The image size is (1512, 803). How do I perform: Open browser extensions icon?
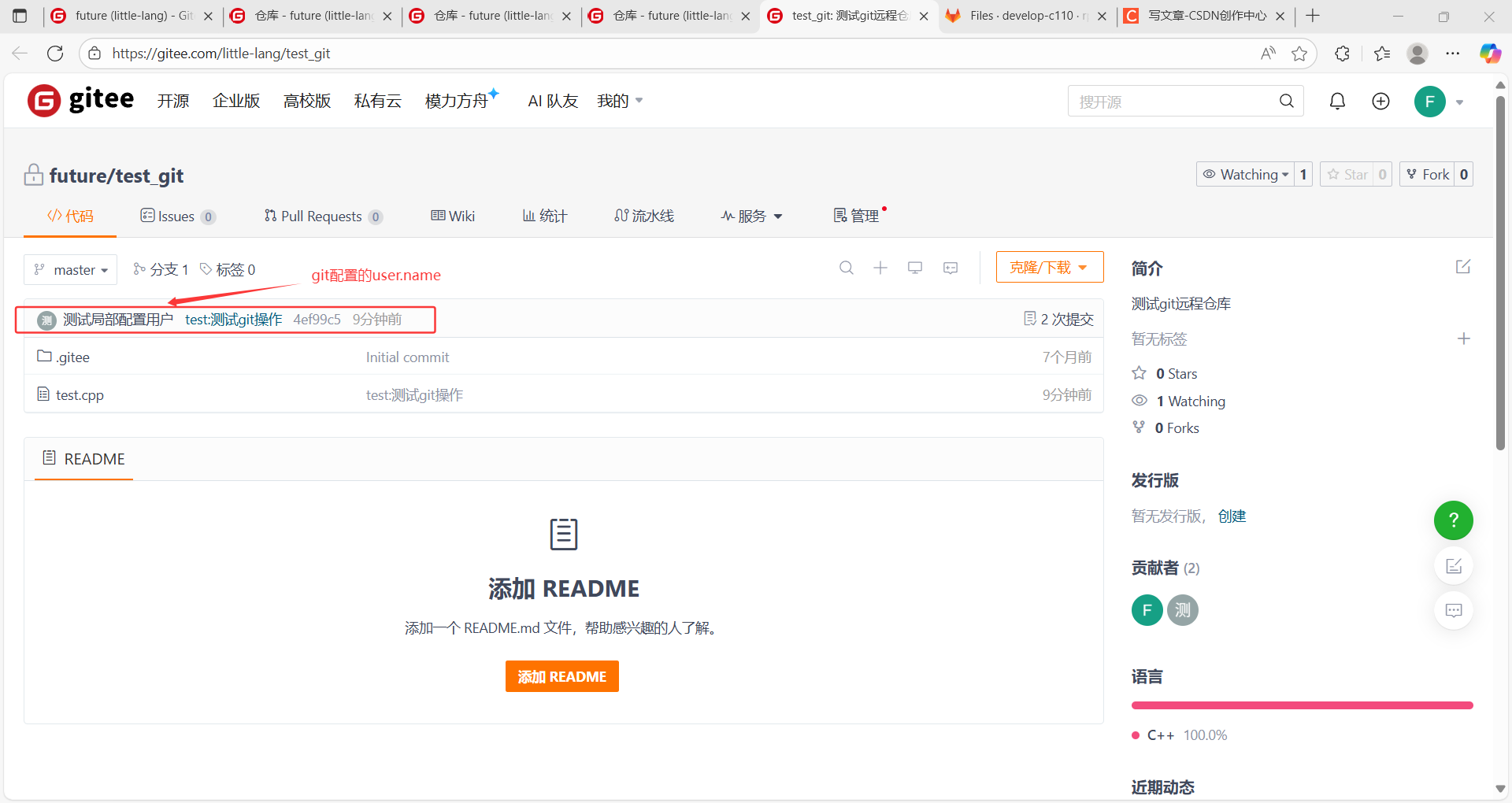tap(1343, 54)
